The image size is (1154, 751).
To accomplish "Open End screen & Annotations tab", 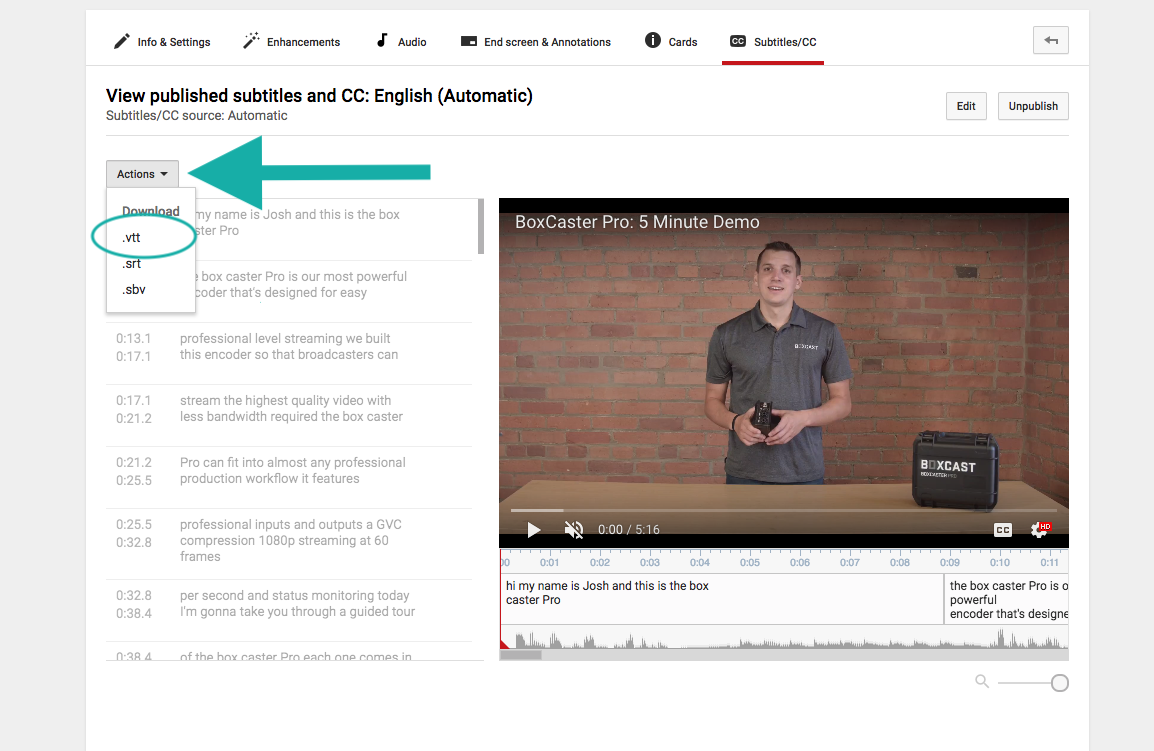I will point(535,42).
